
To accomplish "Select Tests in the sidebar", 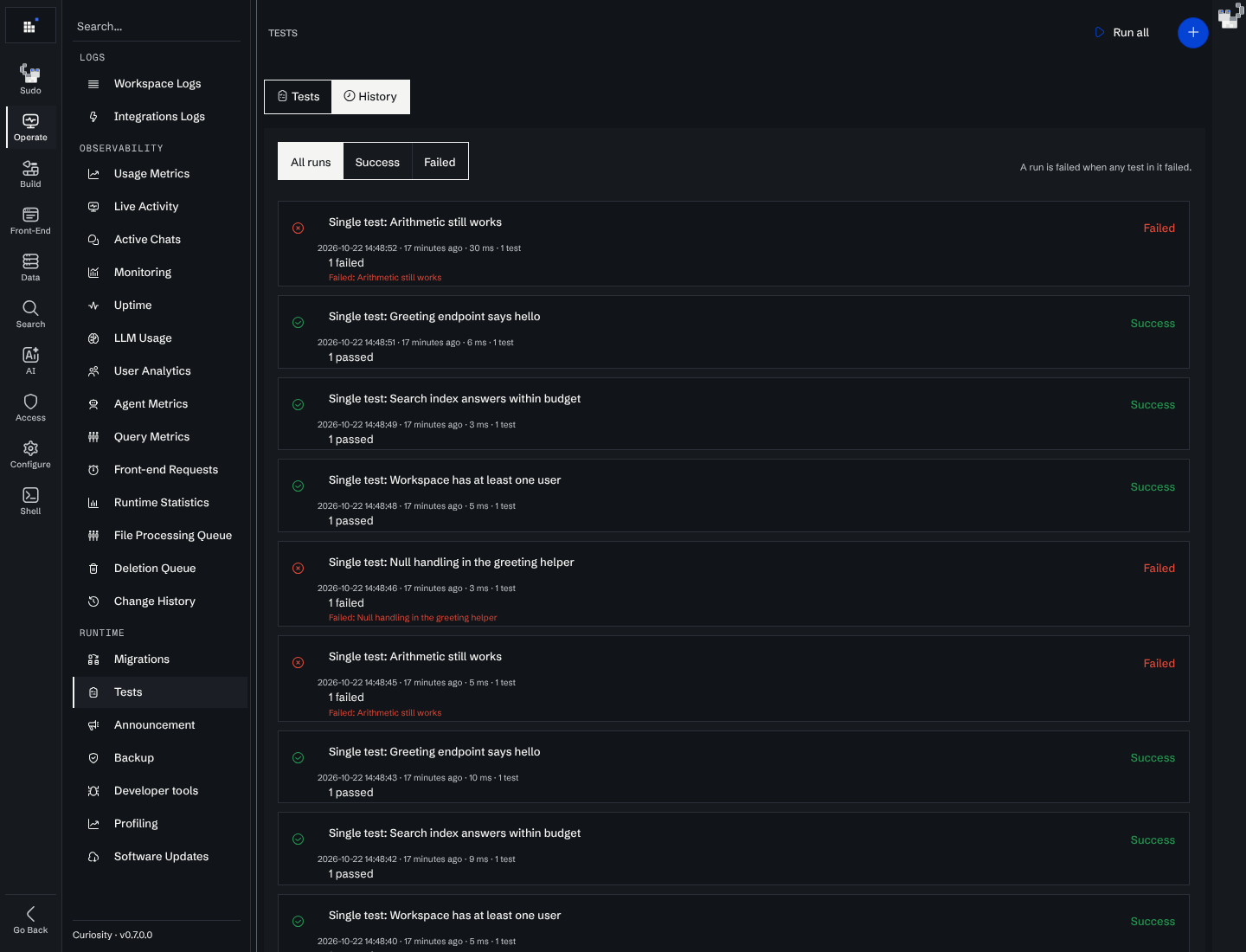I will click(x=160, y=692).
